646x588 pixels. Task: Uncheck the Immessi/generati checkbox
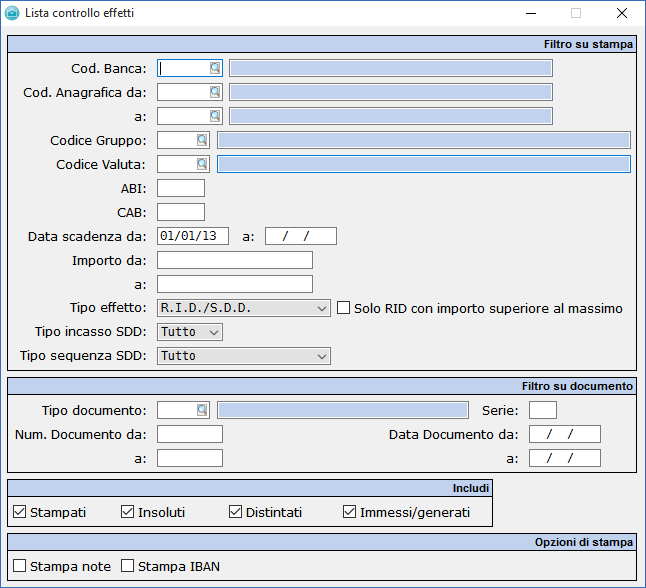point(349,512)
